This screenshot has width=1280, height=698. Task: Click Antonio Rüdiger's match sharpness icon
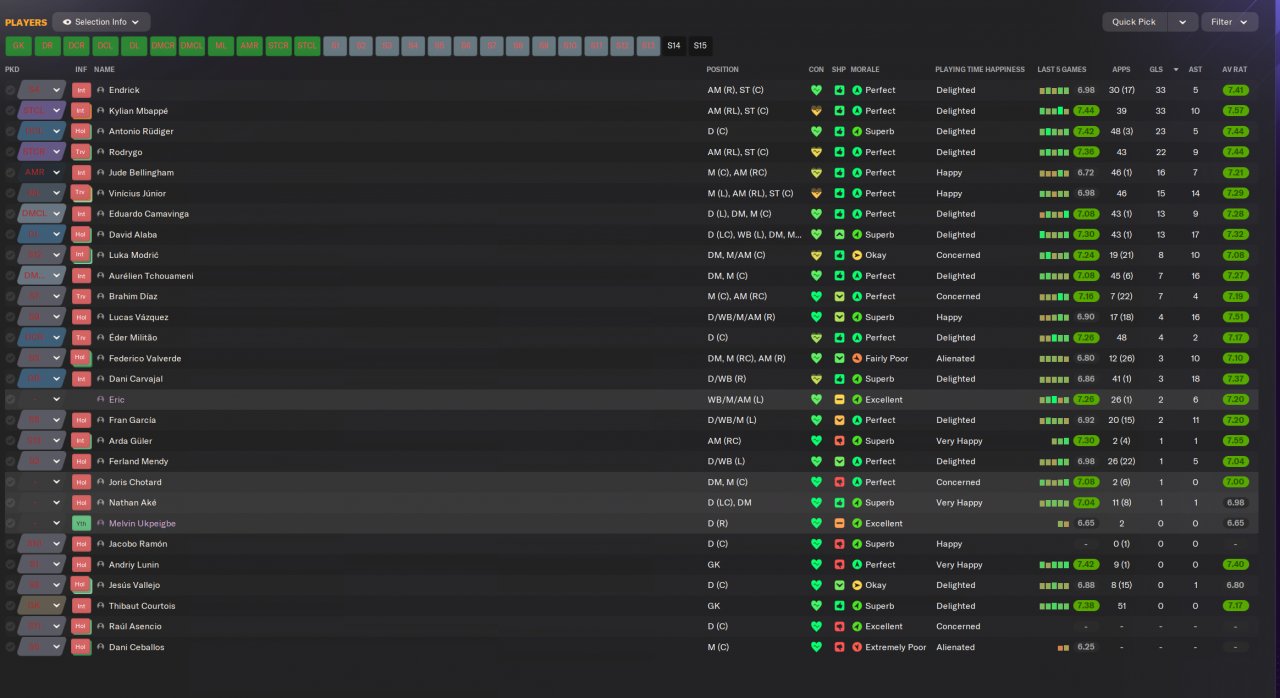(x=839, y=131)
